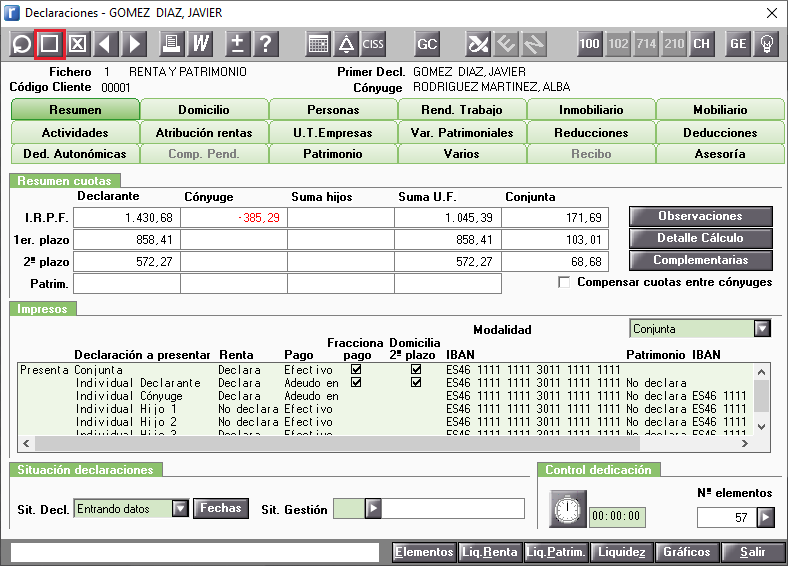Start the stopwatch in Control dedicación

coord(567,509)
